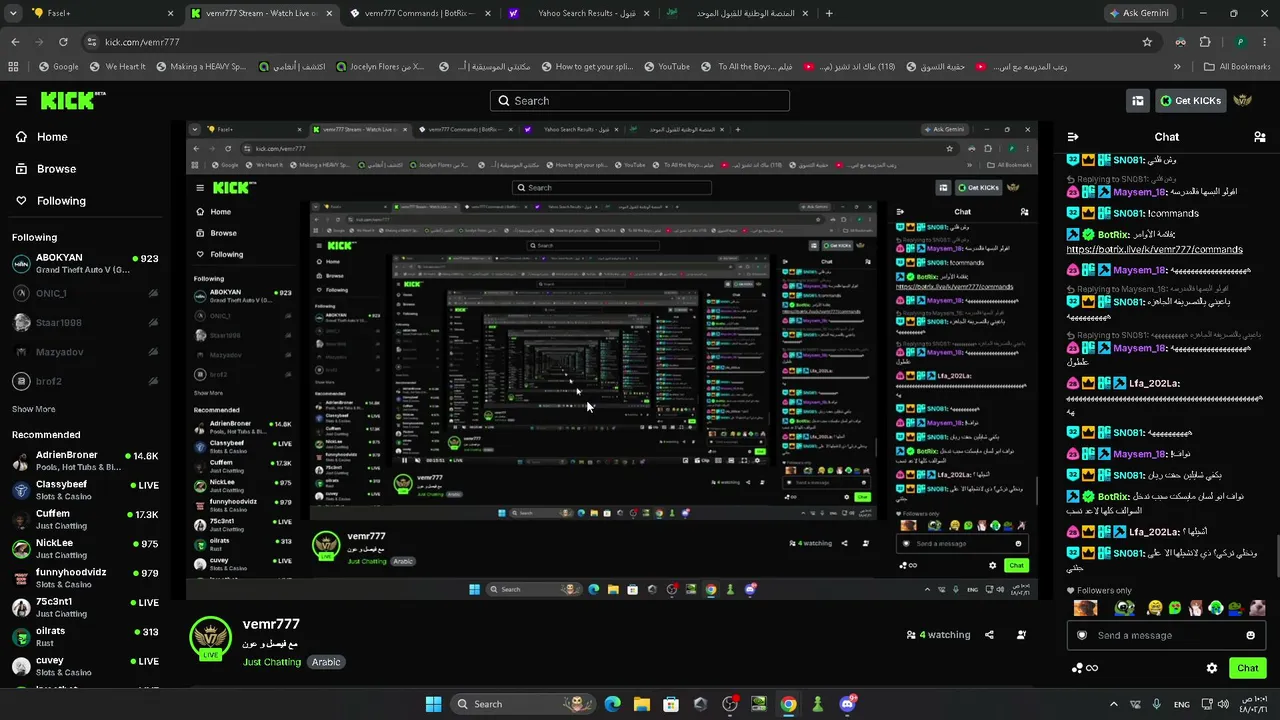Open a new browser tab
This screenshot has height=720, width=1280.
[x=829, y=13]
